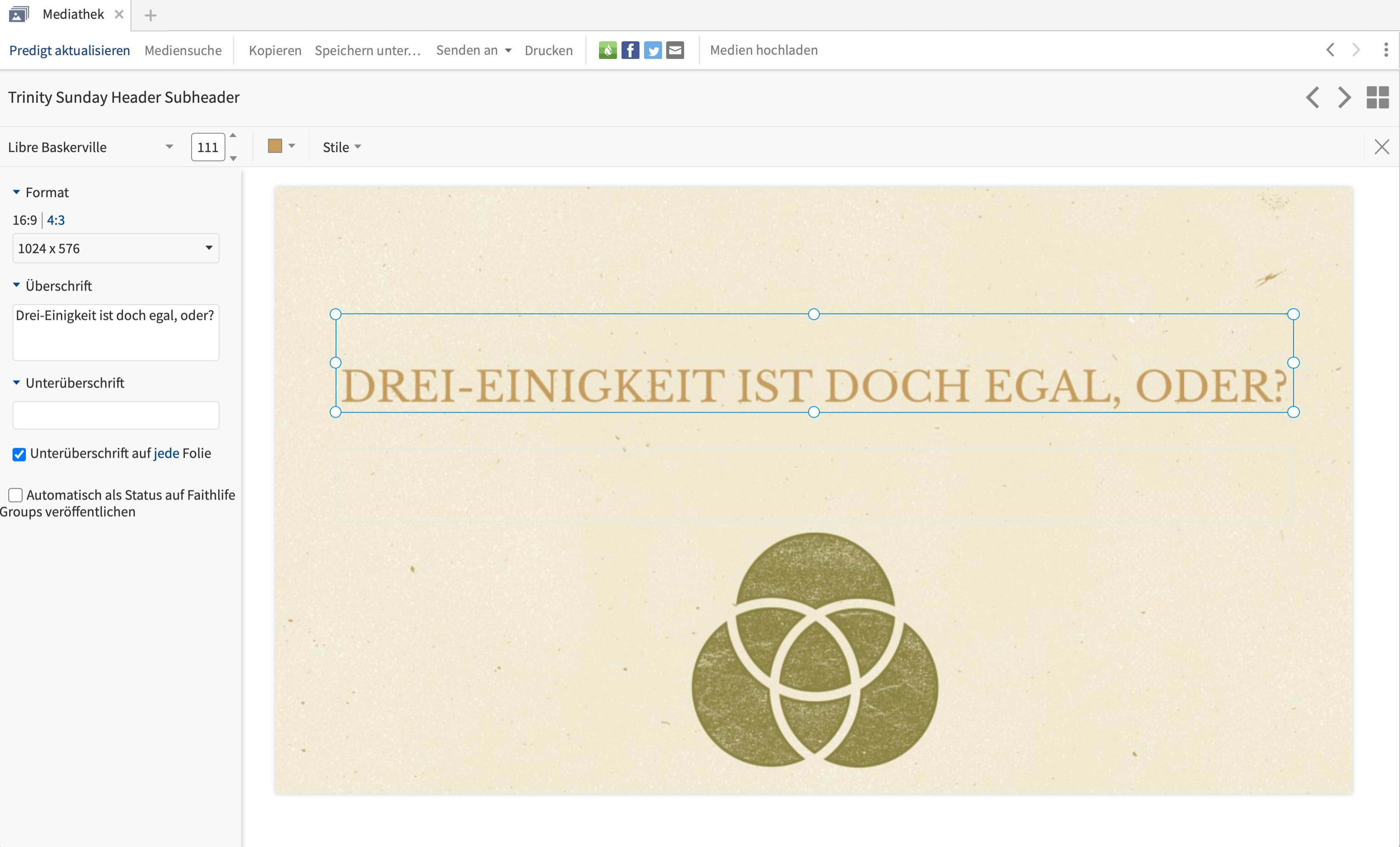Enable Automatisch als Status veröffentlichen checkbox
This screenshot has height=847, width=1400.
(x=15, y=495)
